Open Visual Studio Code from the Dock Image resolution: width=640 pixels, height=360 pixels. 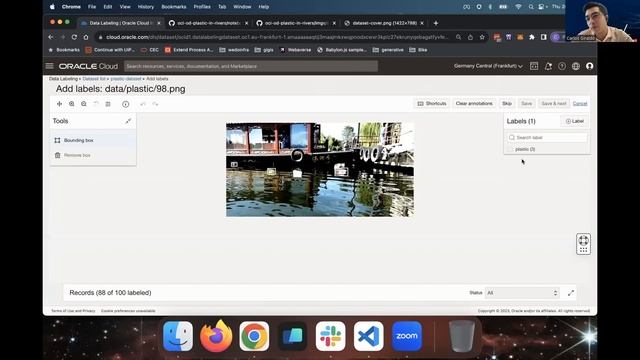point(369,336)
